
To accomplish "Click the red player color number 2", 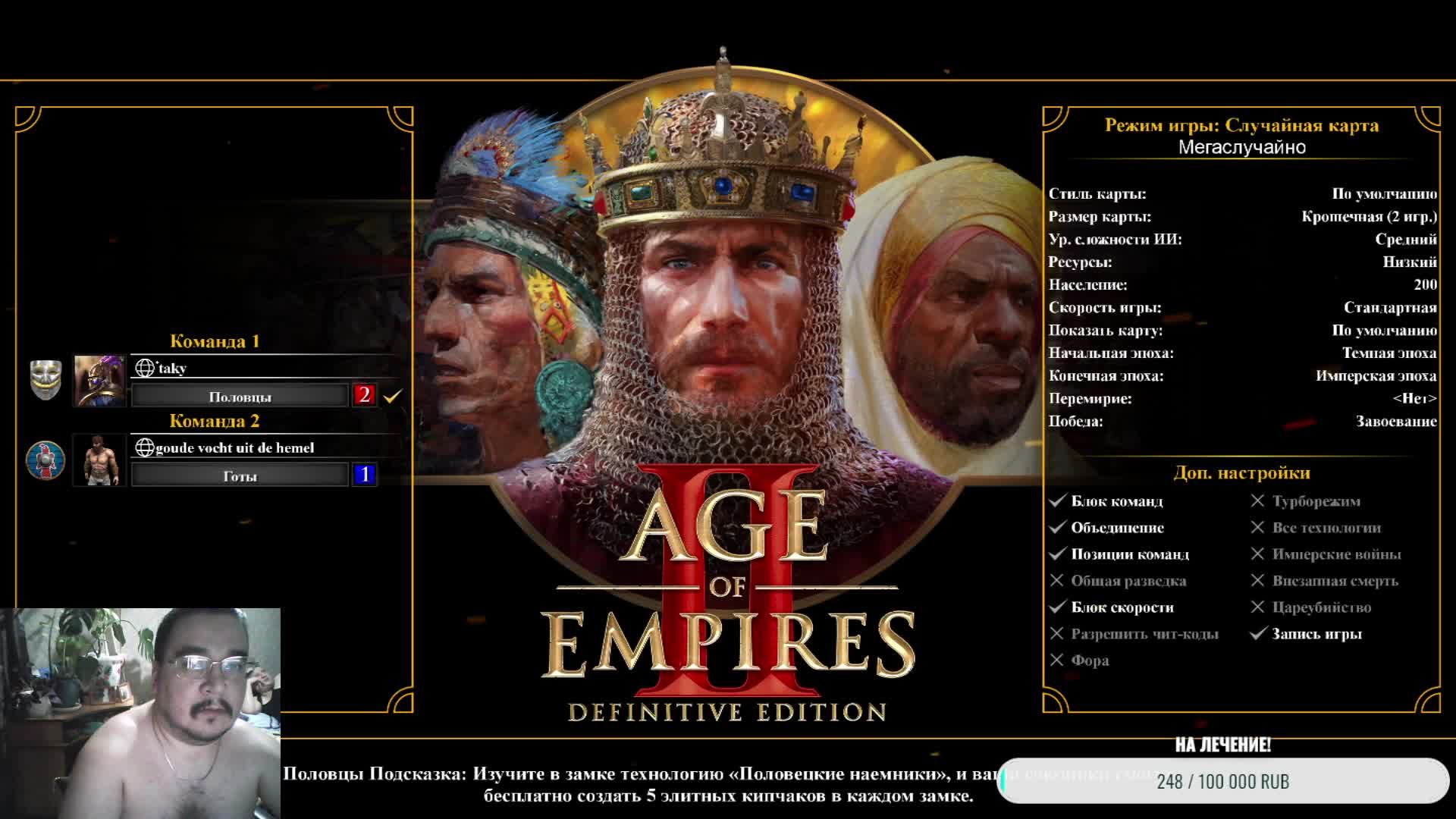I will point(364,395).
